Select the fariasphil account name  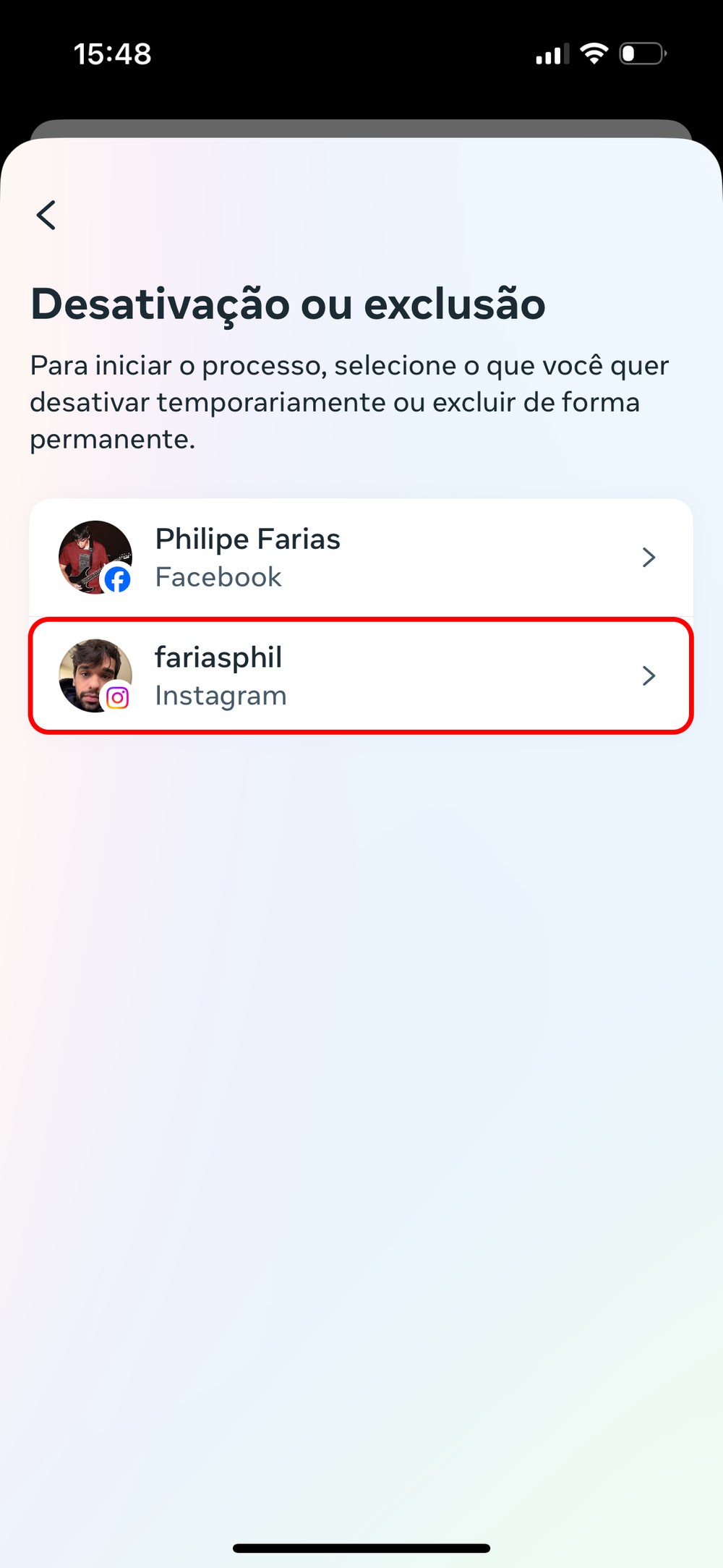218,657
